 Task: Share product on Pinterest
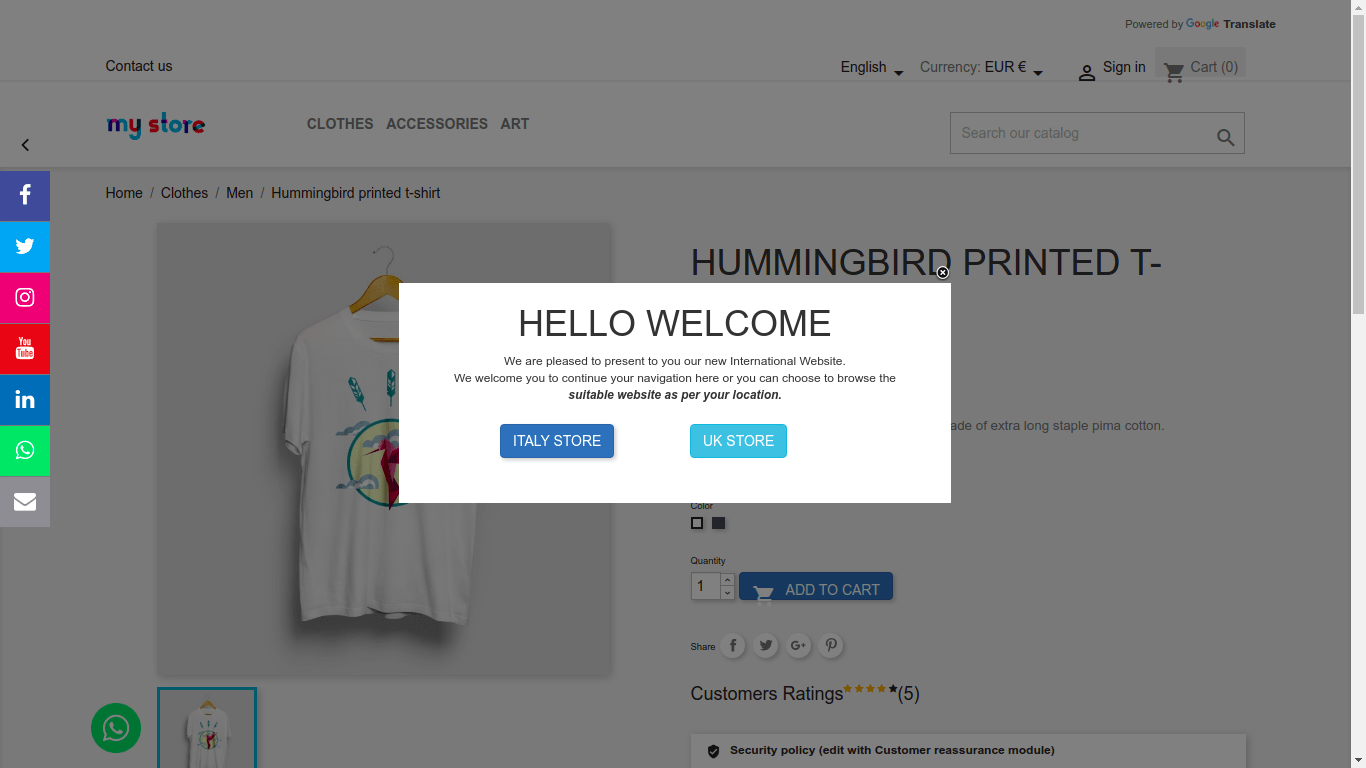tap(831, 646)
